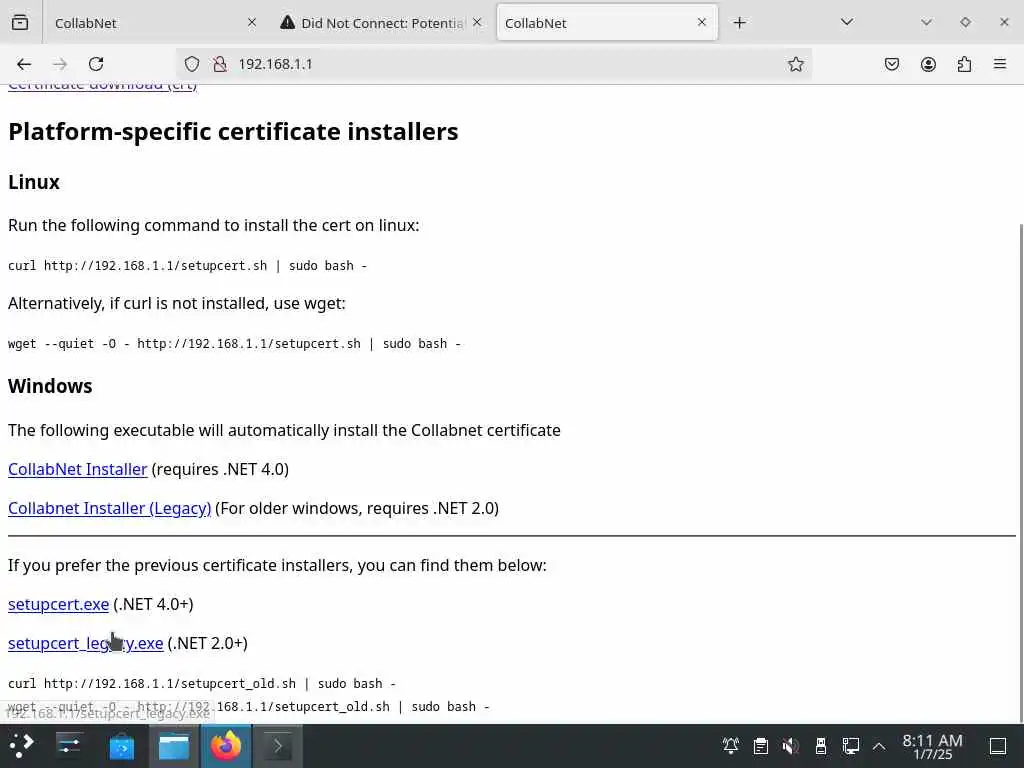
Task: Click the page's vertical scrollbar
Action: click(x=1021, y=473)
